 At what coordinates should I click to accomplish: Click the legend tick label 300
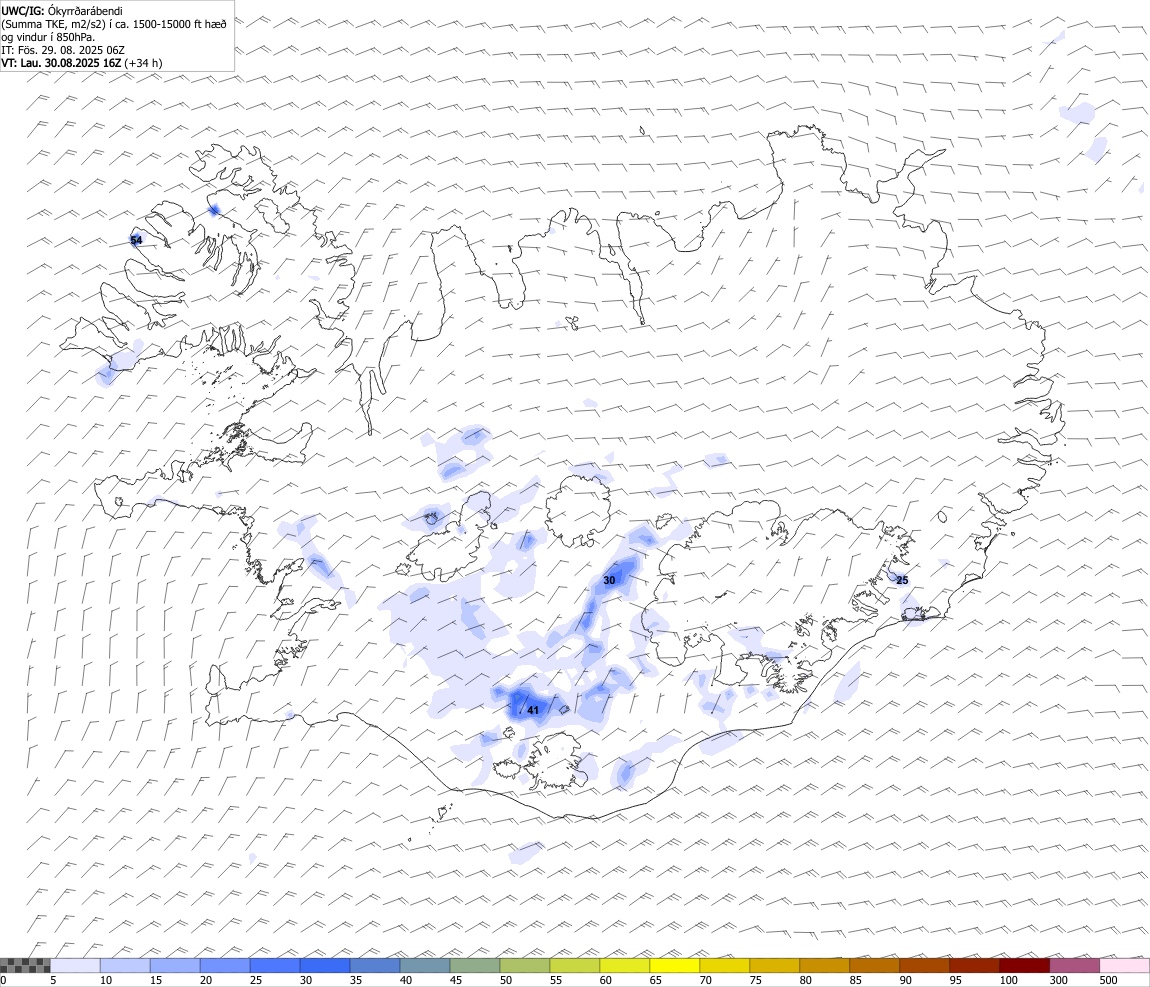coord(1058,980)
